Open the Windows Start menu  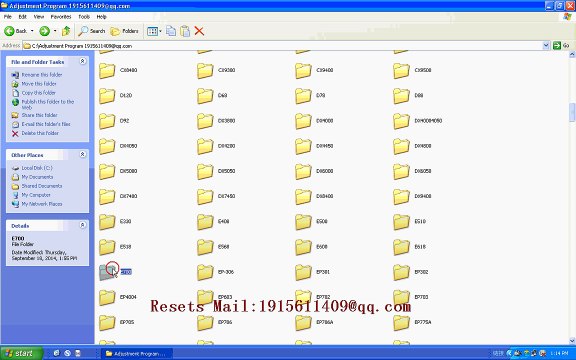coord(21,353)
